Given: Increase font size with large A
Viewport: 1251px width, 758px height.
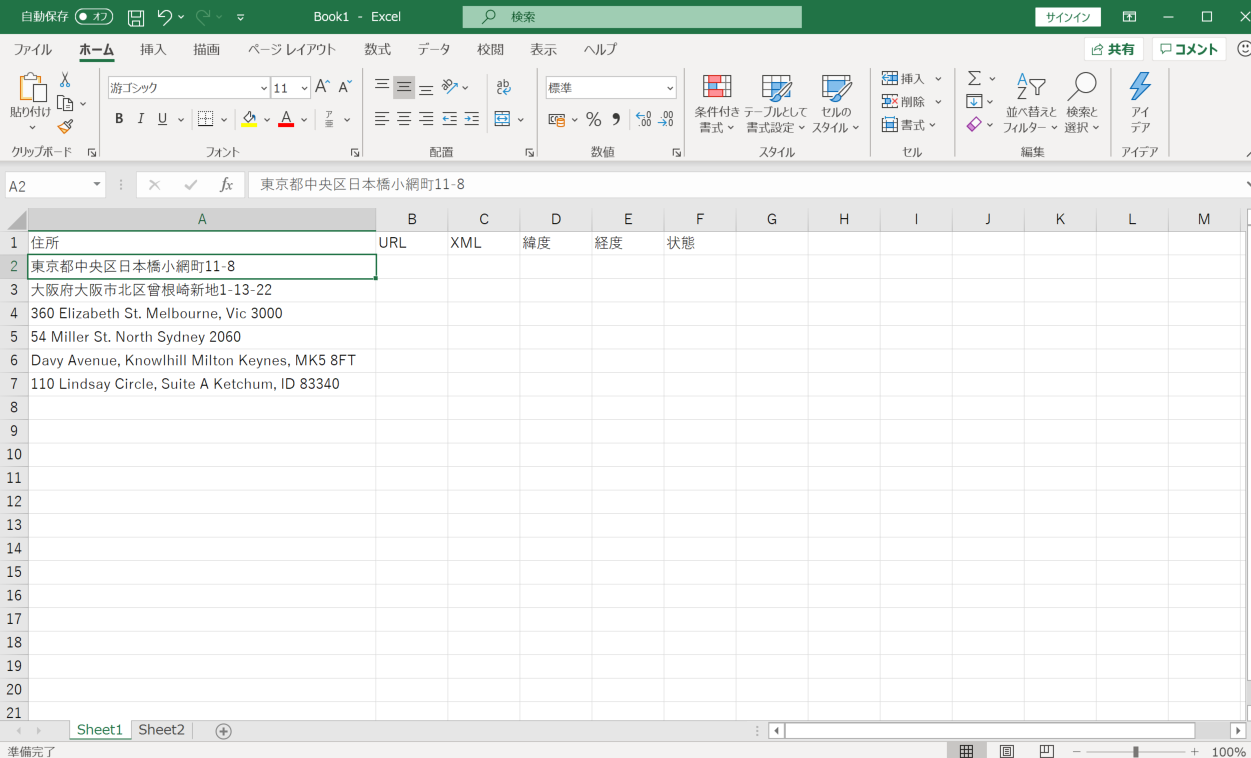Looking at the screenshot, I should coord(322,88).
